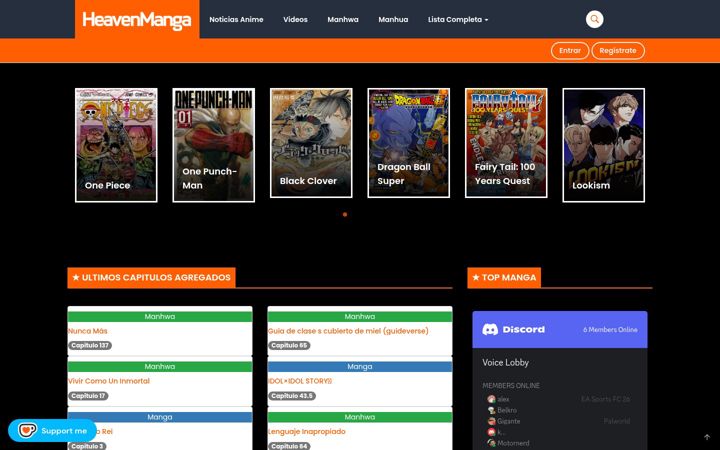Image resolution: width=720 pixels, height=450 pixels.
Task: Click the EA Sports FC activity text
Action: click(606, 399)
